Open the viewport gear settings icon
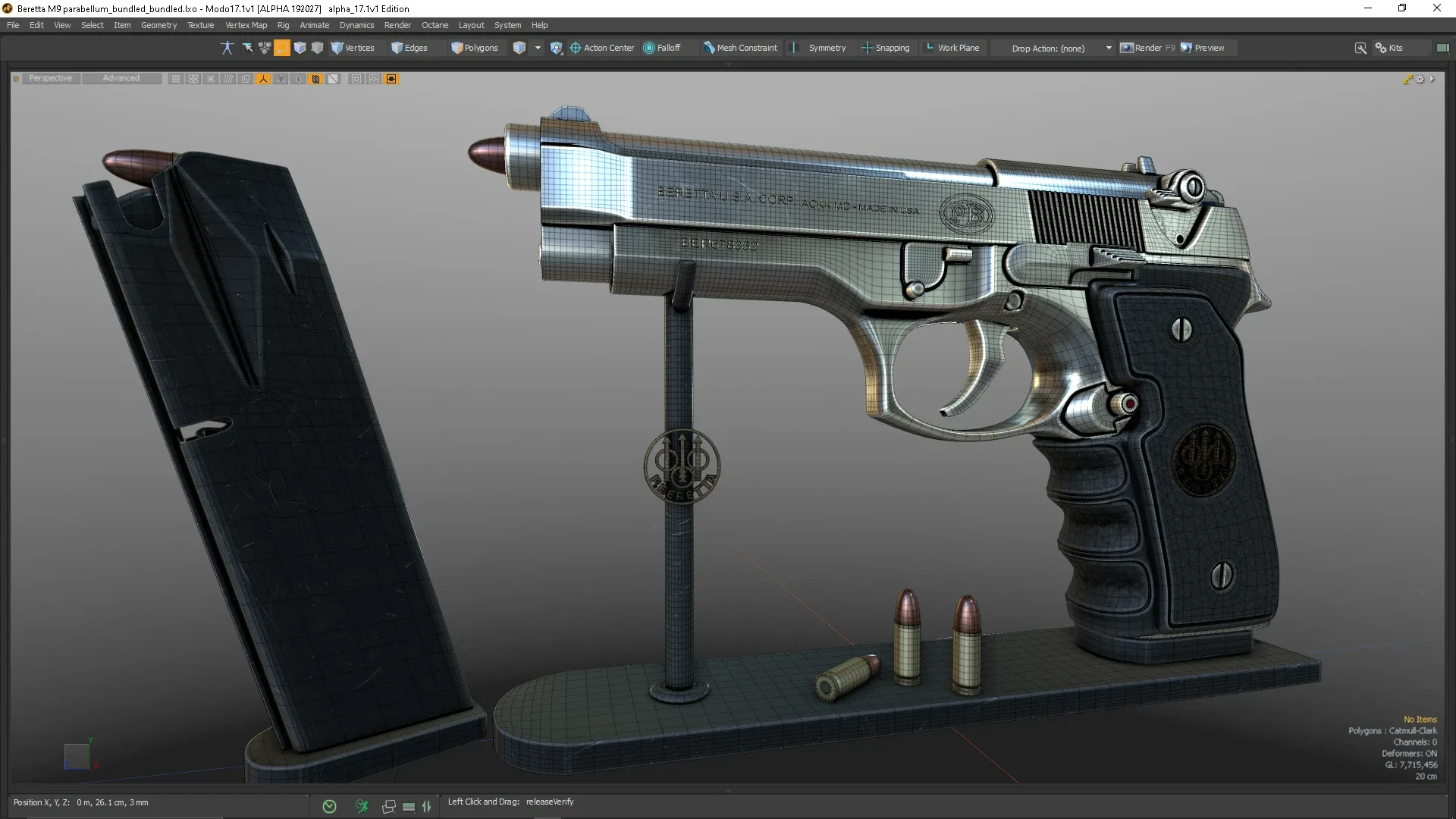Image resolution: width=1456 pixels, height=819 pixels. [x=1420, y=79]
